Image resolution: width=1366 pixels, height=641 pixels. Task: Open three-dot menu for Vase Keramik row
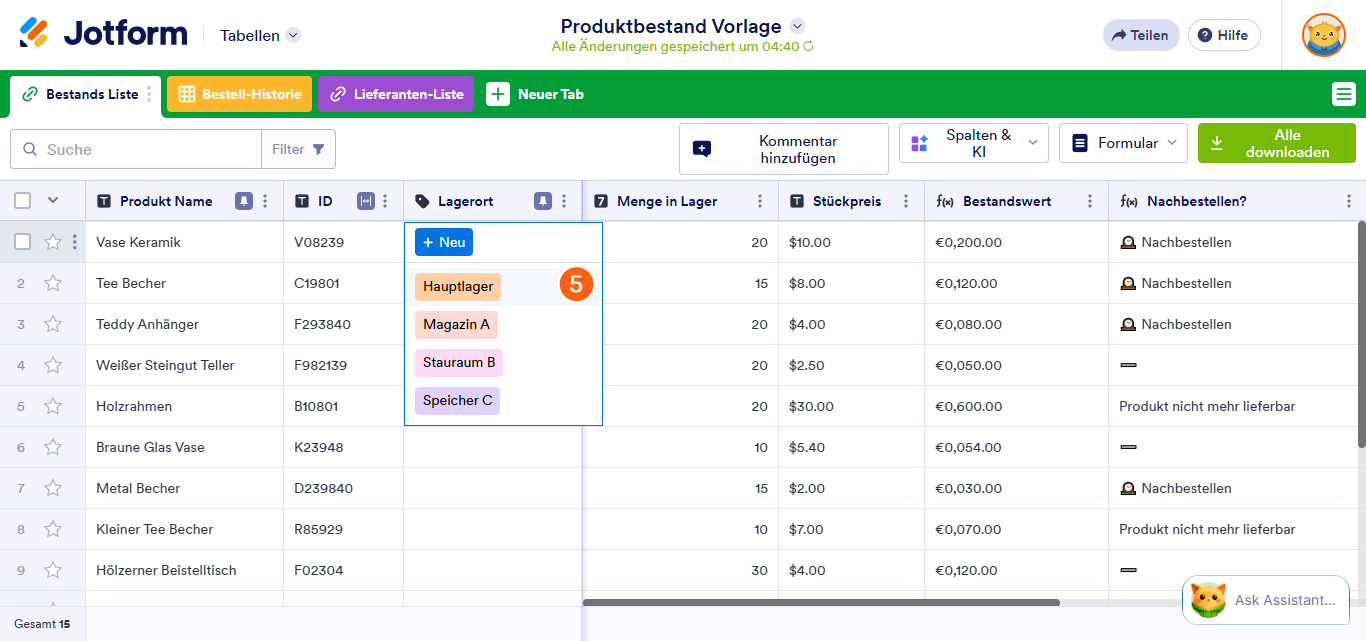coord(75,242)
